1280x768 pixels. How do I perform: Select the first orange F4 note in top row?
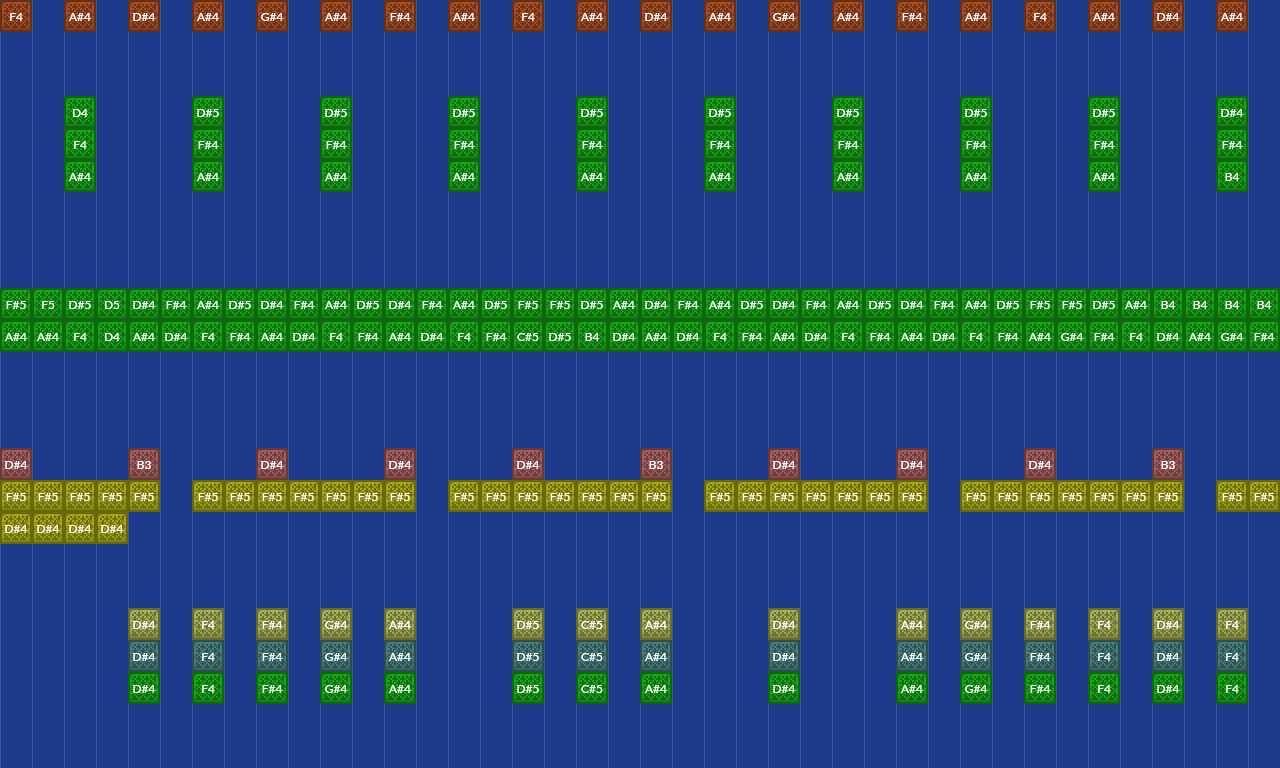pyautogui.click(x=16, y=16)
